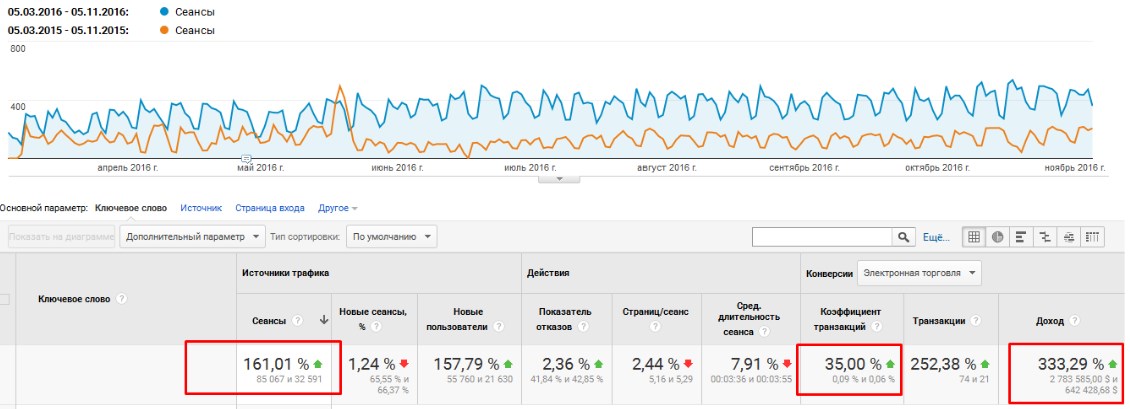Open the annotation bubble on chart axis
Image resolution: width=1130 pixels, height=409 pixels.
(x=246, y=158)
